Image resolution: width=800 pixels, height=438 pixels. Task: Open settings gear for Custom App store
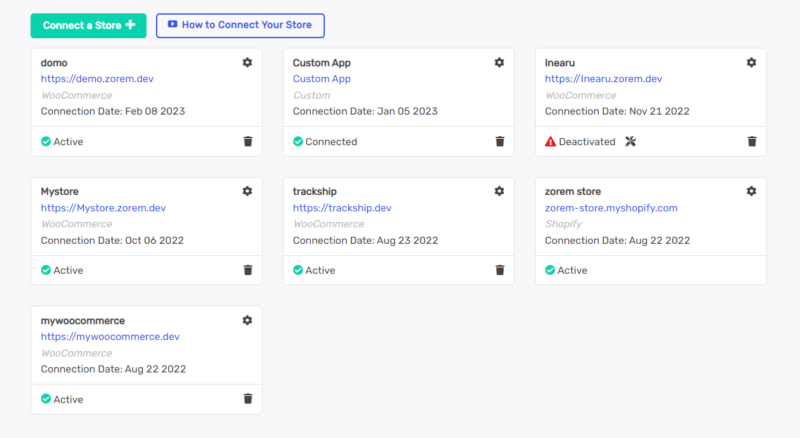tap(499, 62)
